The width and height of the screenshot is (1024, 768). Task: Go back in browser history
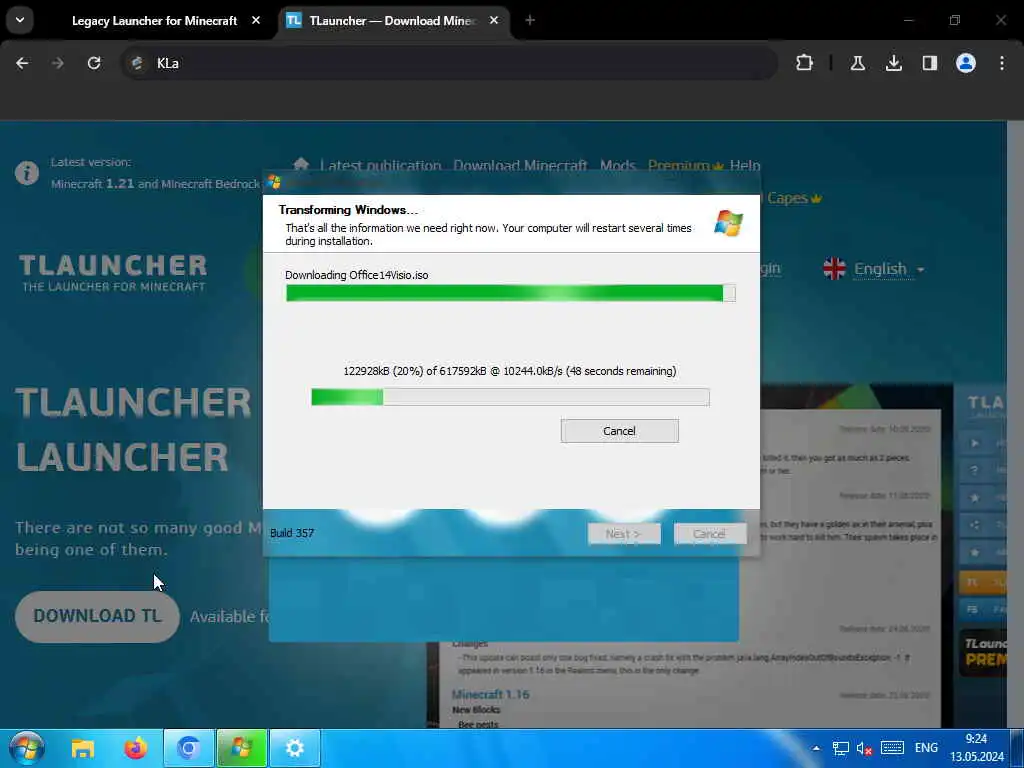22,63
